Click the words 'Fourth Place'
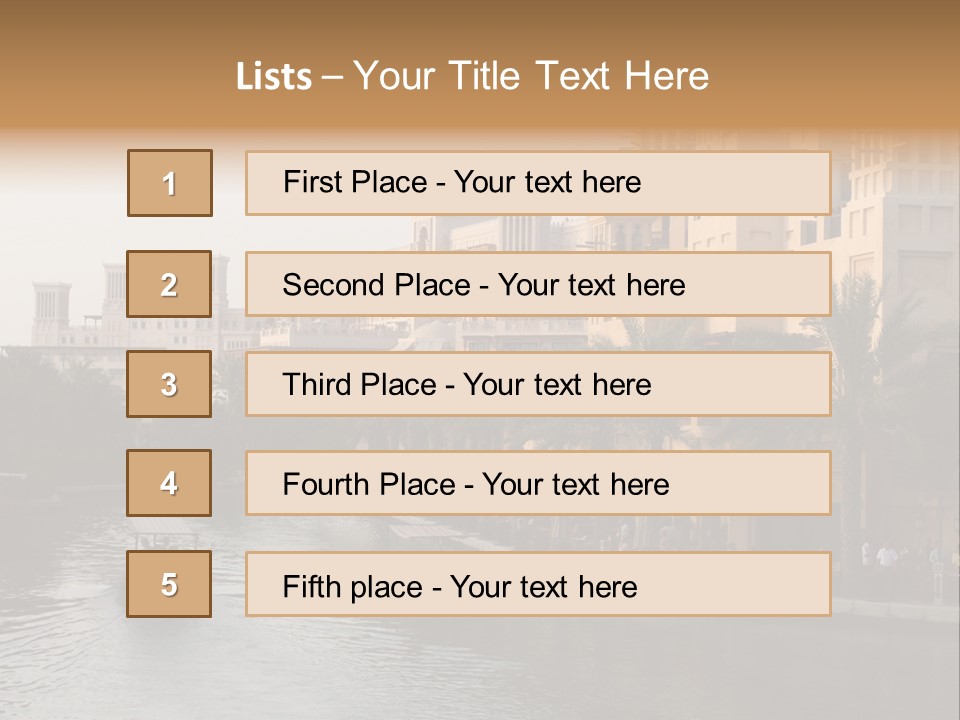 coord(369,484)
